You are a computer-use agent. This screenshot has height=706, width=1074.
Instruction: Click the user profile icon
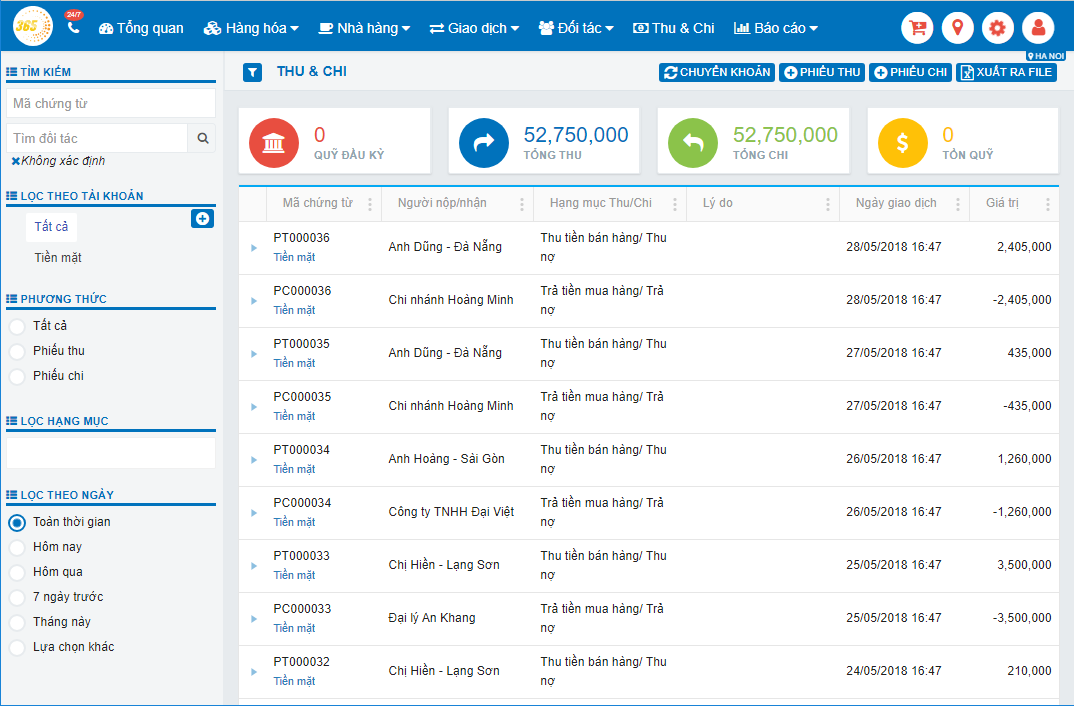(x=1038, y=28)
